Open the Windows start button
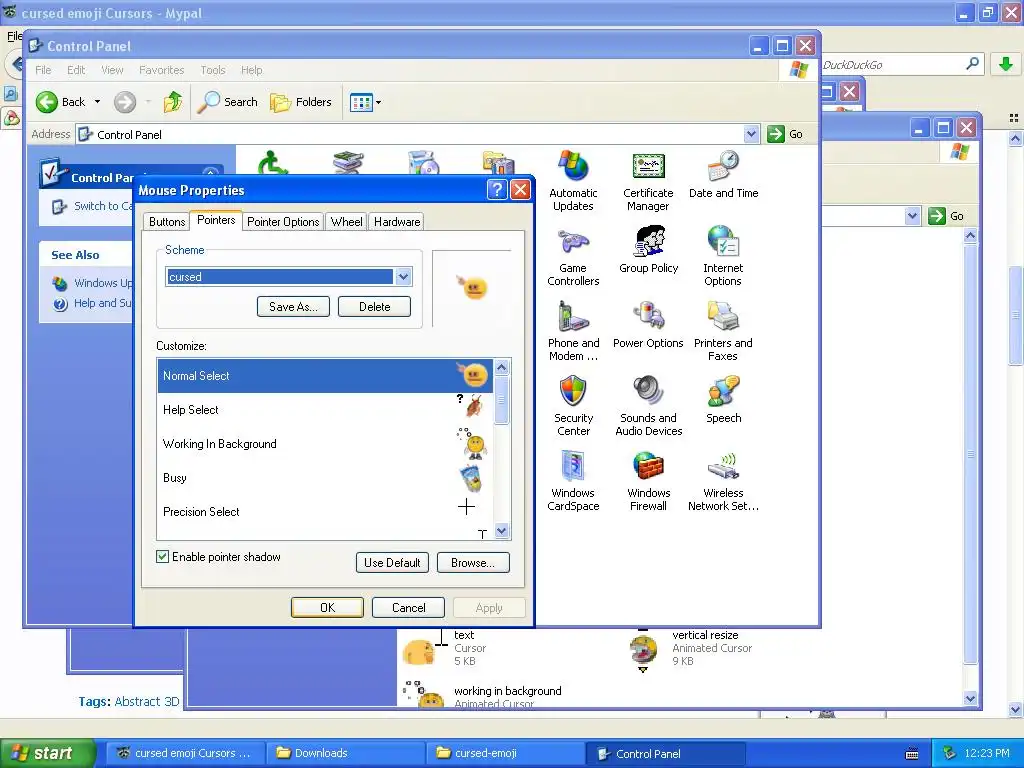 click(48, 753)
